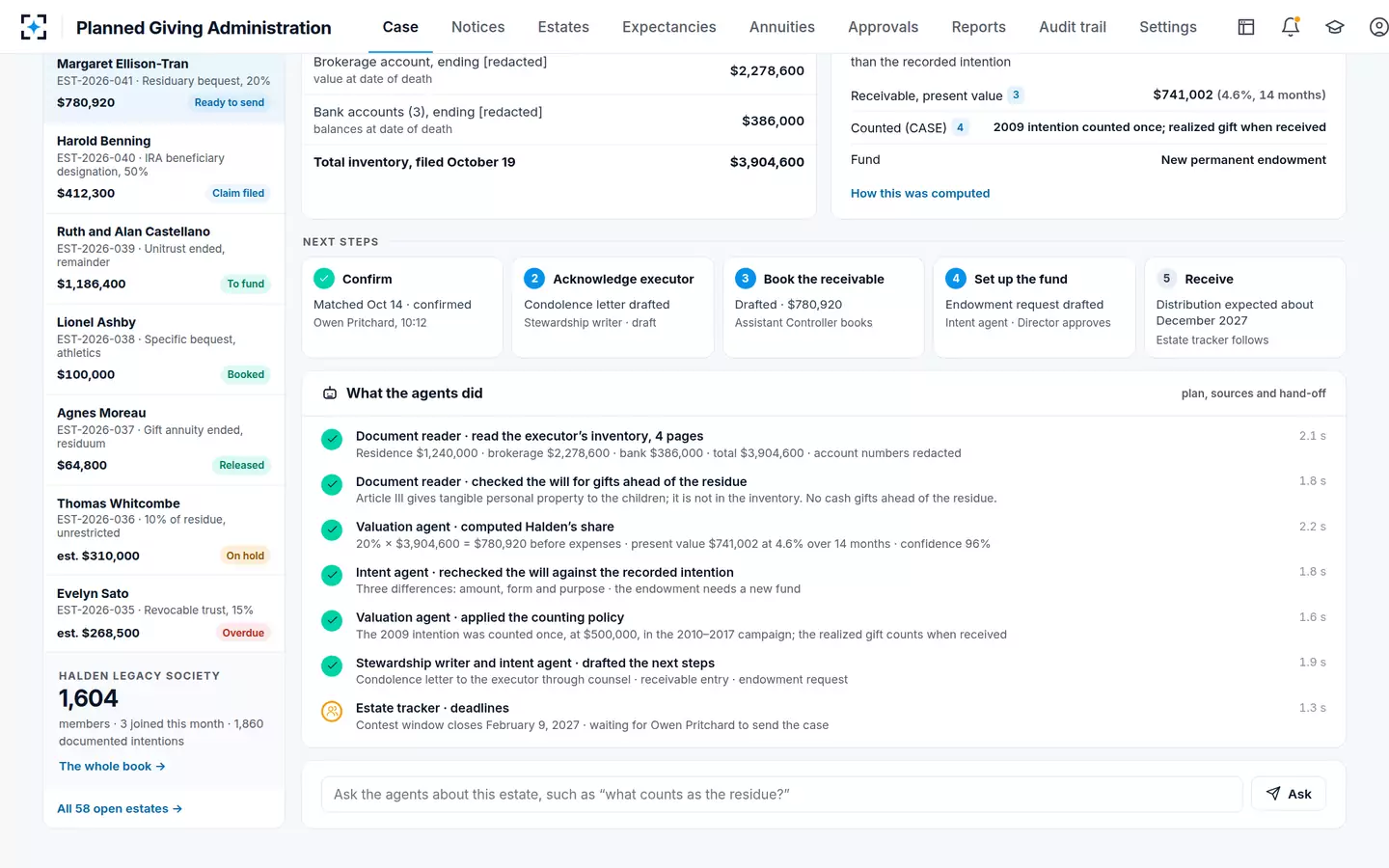This screenshot has height=868, width=1389.
Task: Click the Planned Giving Administration logo icon
Action: click(34, 27)
